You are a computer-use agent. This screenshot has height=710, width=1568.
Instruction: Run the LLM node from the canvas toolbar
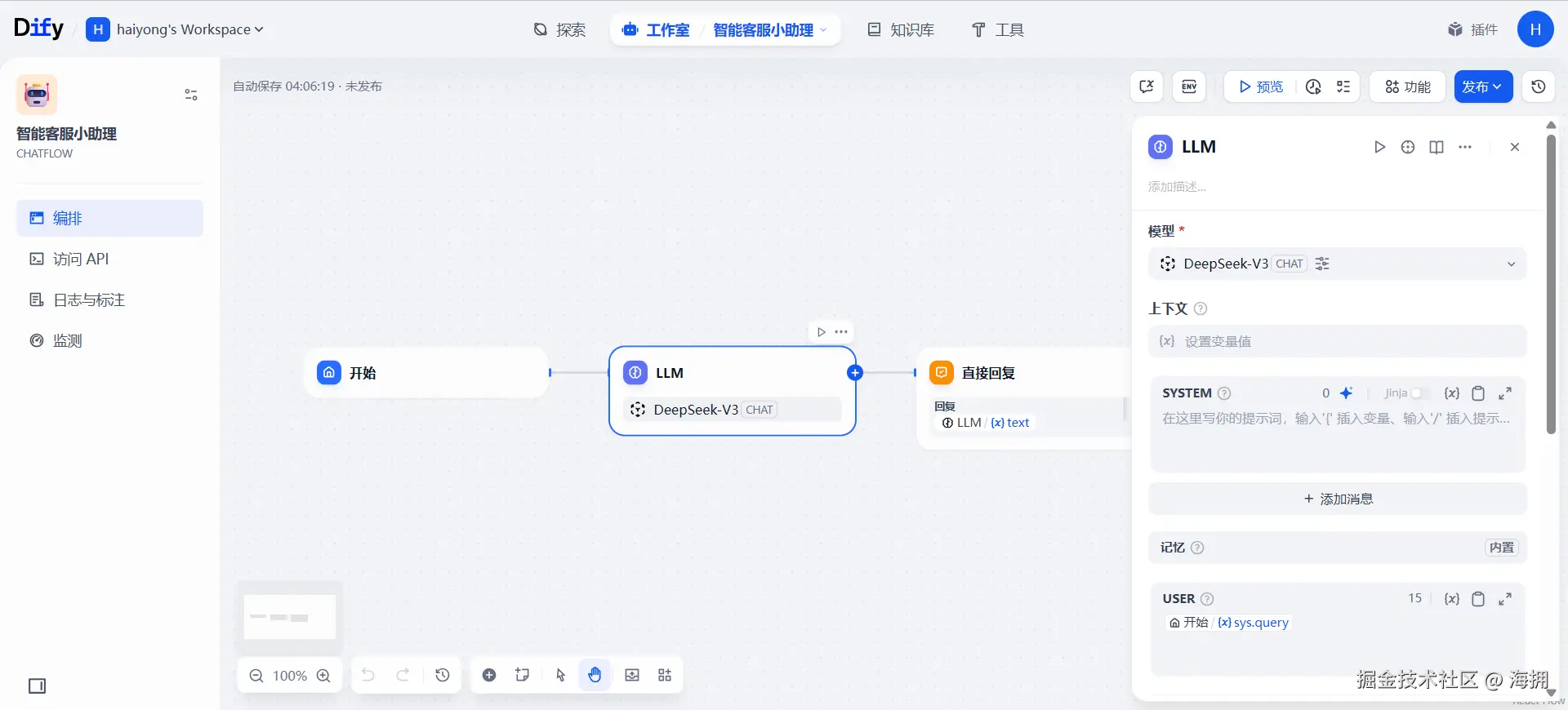coord(822,332)
